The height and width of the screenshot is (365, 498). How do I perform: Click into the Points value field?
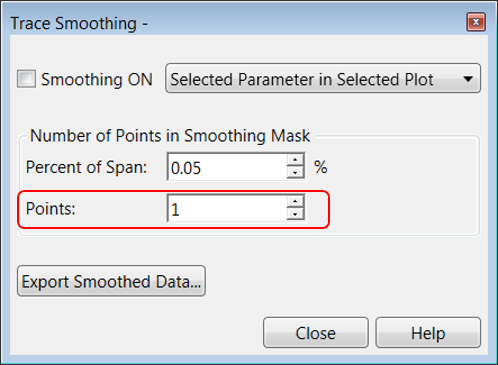point(227,208)
